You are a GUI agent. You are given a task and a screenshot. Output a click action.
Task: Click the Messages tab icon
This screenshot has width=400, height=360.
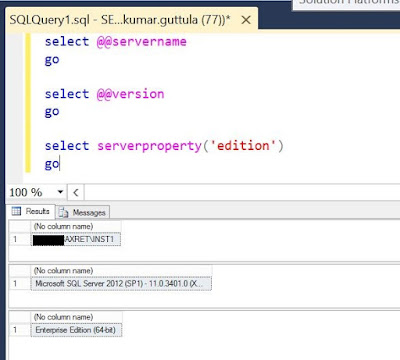[x=63, y=212]
